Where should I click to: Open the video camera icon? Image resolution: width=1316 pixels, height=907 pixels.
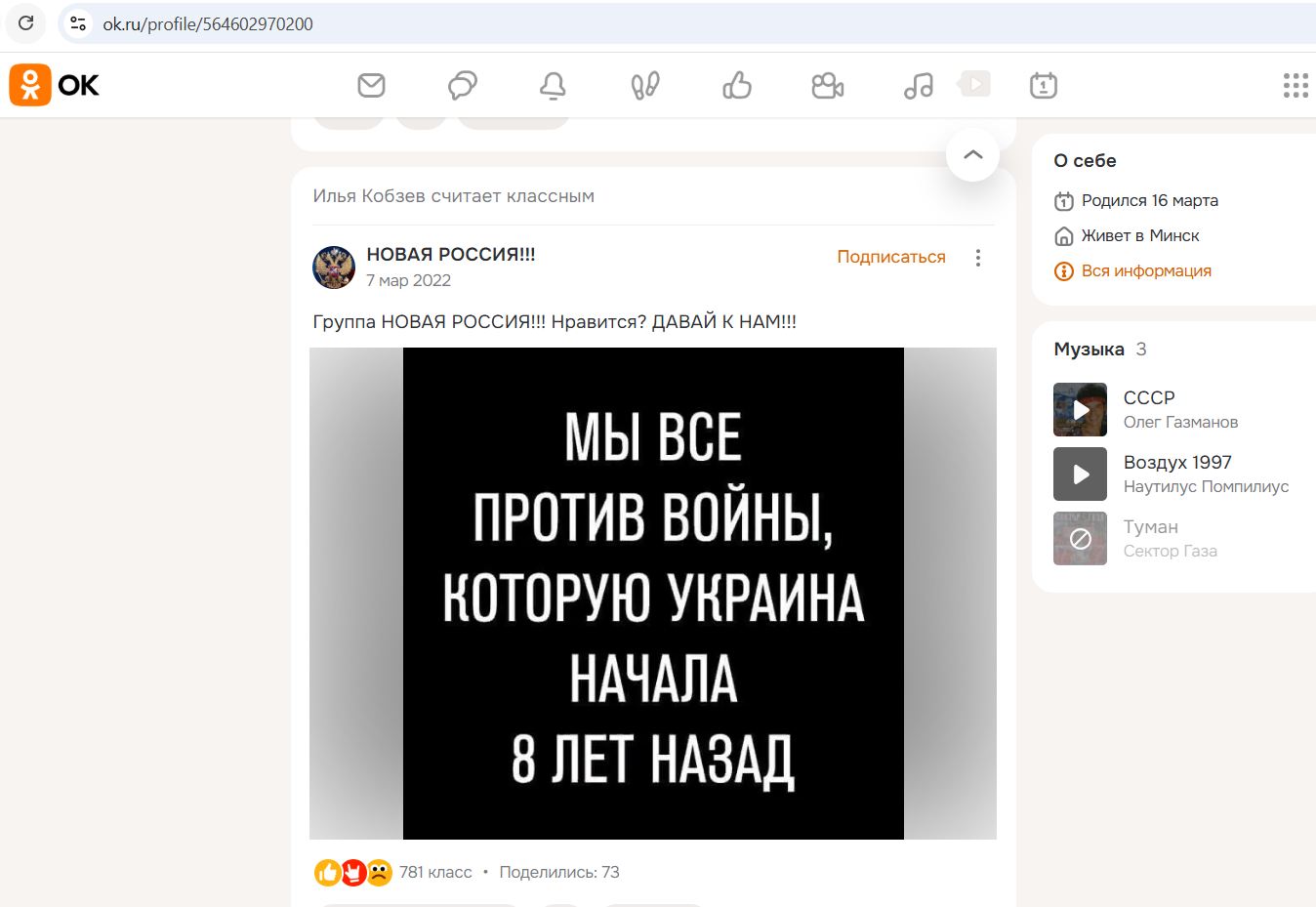click(828, 86)
